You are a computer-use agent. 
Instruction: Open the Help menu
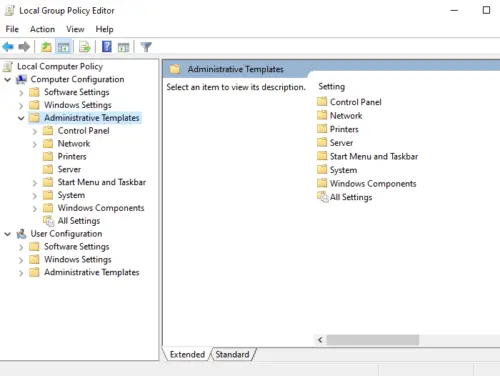104,29
